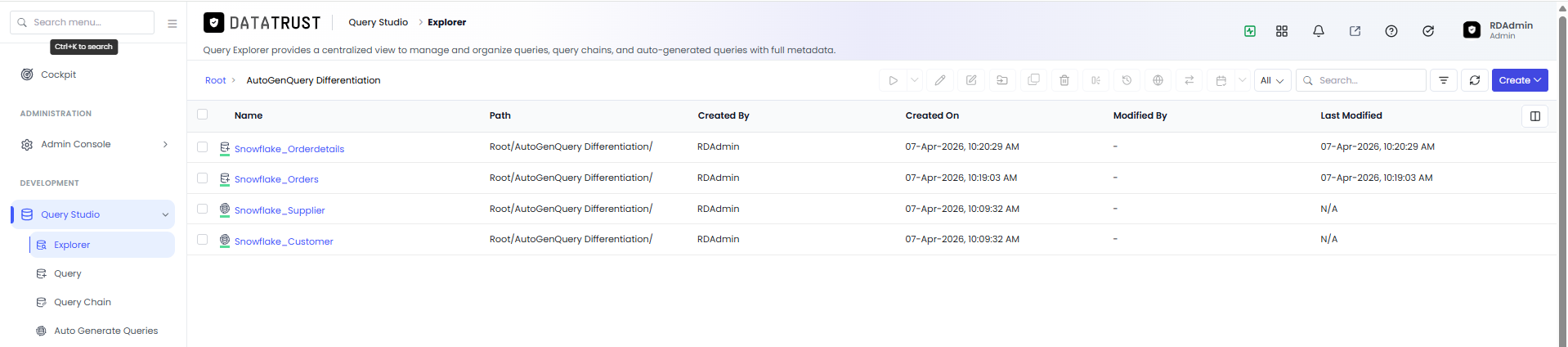
Task: Click the toolbar Search field
Action: [1361, 80]
